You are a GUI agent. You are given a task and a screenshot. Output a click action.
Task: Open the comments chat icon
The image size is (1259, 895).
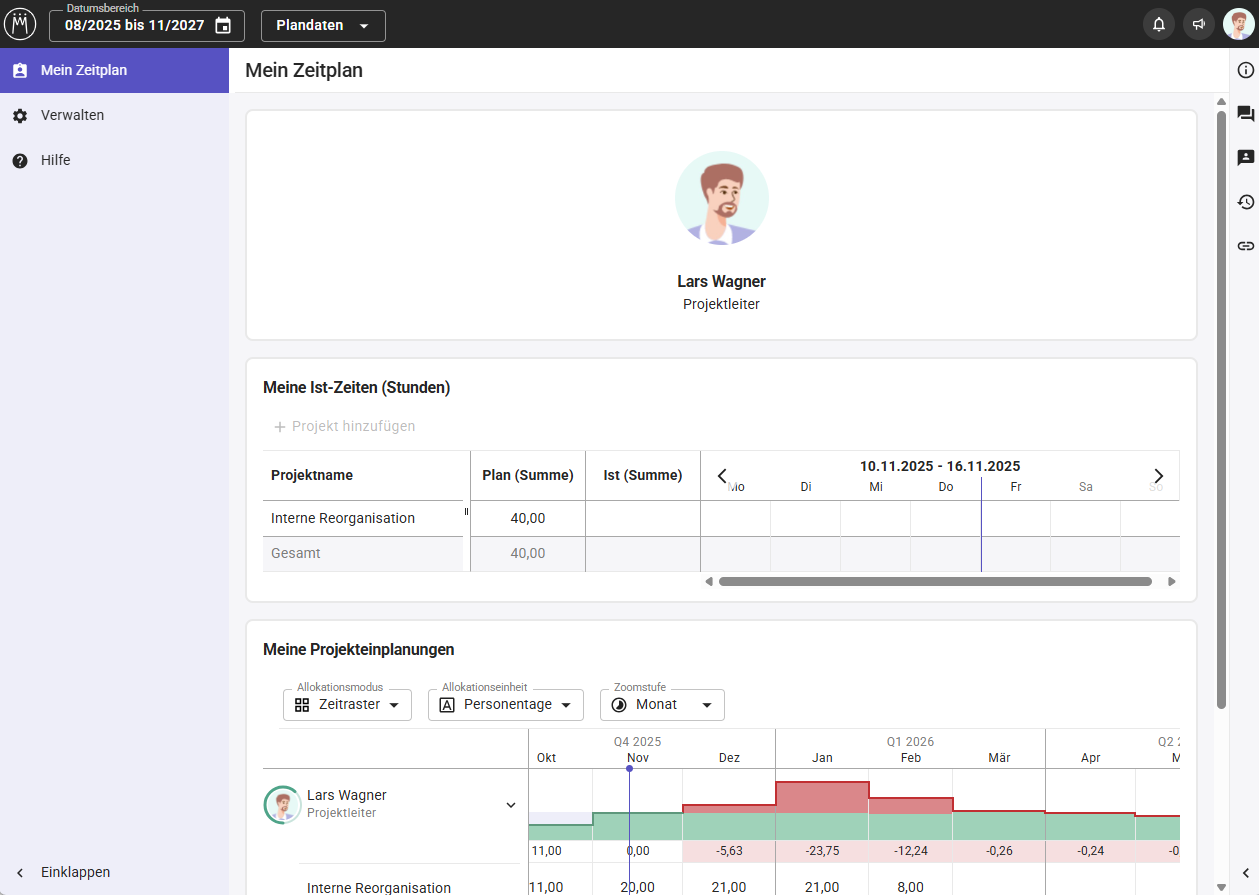[x=1245, y=114]
